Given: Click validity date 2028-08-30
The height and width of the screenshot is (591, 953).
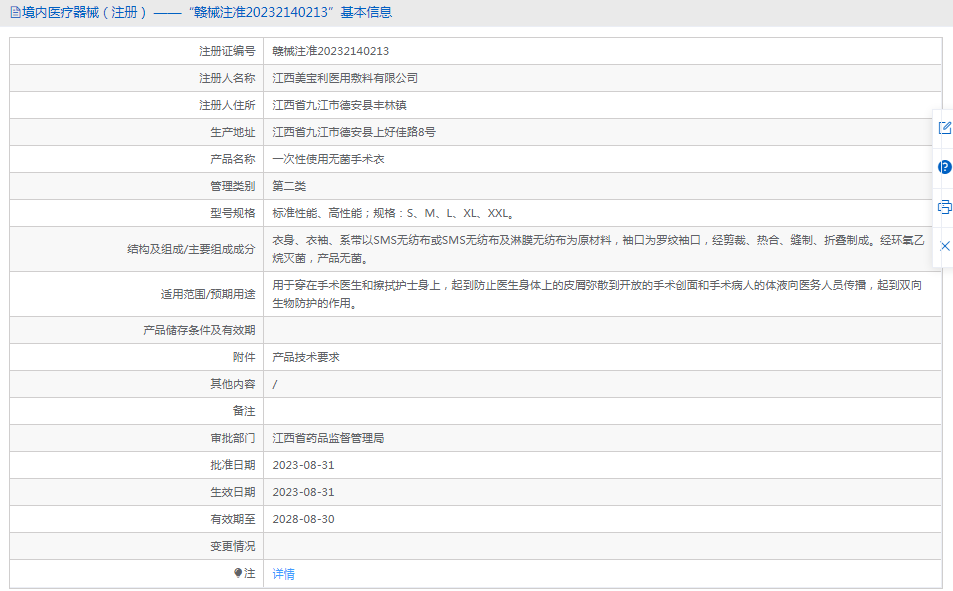Looking at the screenshot, I should coord(303,519).
